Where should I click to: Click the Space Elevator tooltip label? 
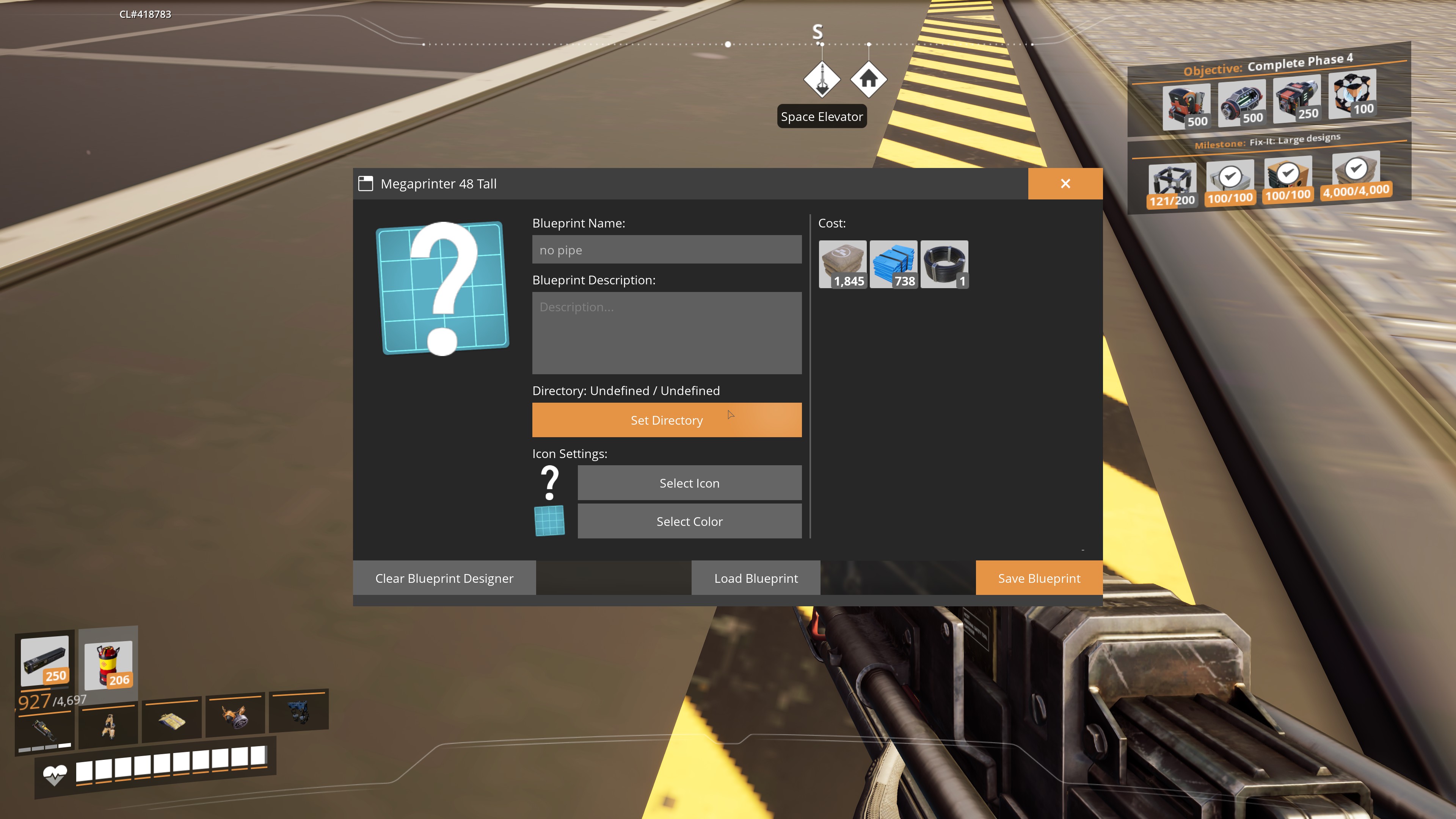822,116
